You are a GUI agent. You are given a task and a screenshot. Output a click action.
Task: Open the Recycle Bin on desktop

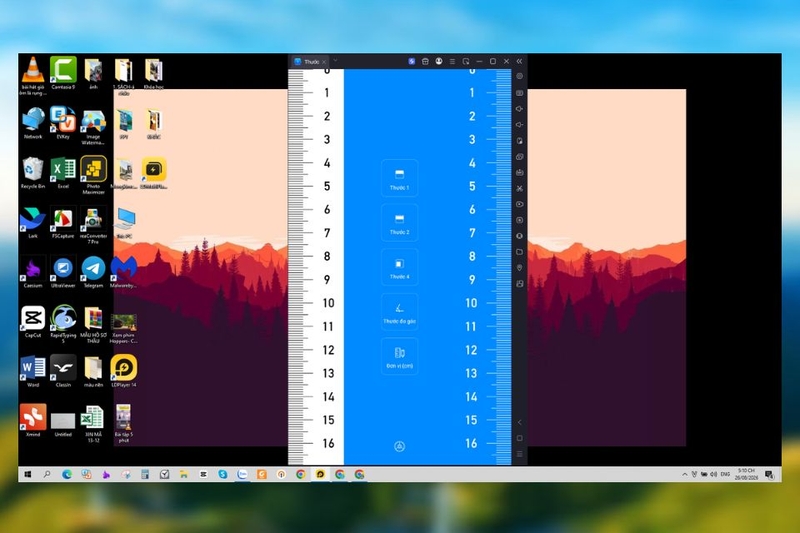(x=33, y=173)
